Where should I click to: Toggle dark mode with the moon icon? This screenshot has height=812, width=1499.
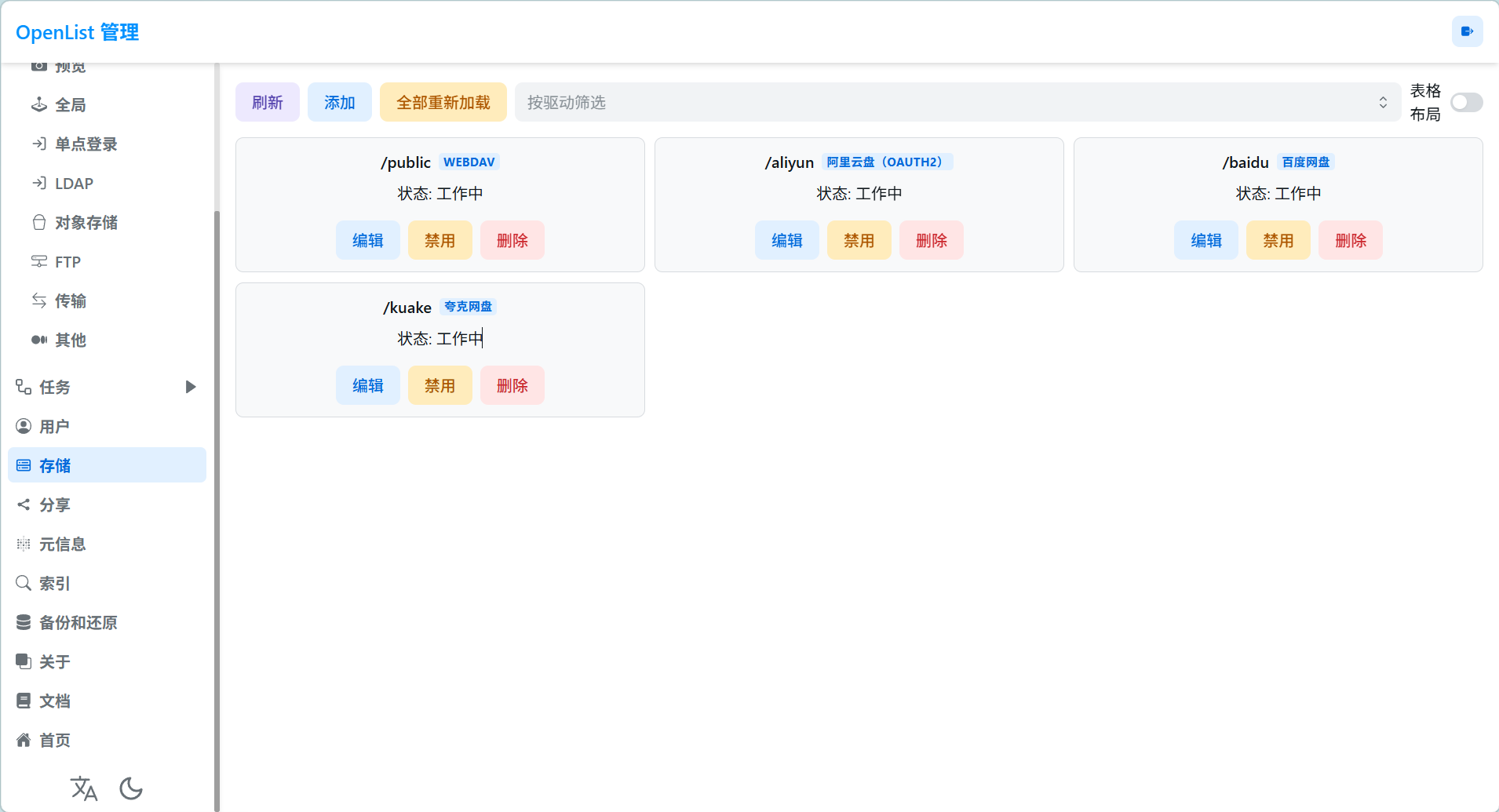[x=131, y=788]
